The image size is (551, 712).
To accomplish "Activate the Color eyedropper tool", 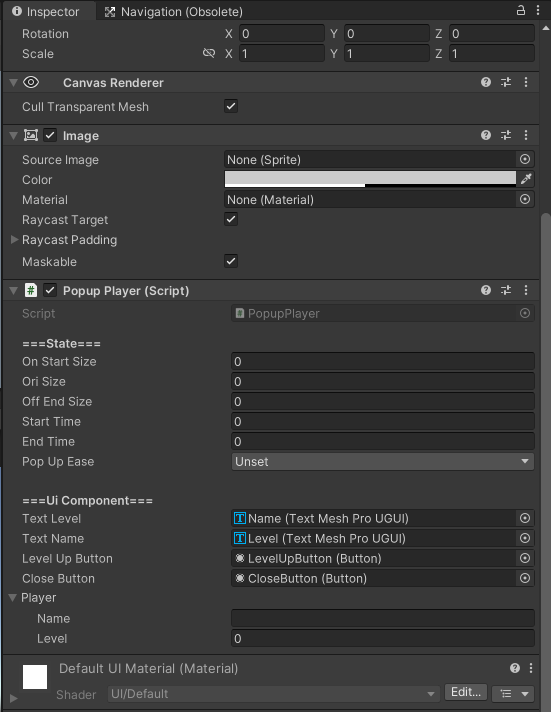I will (526, 179).
